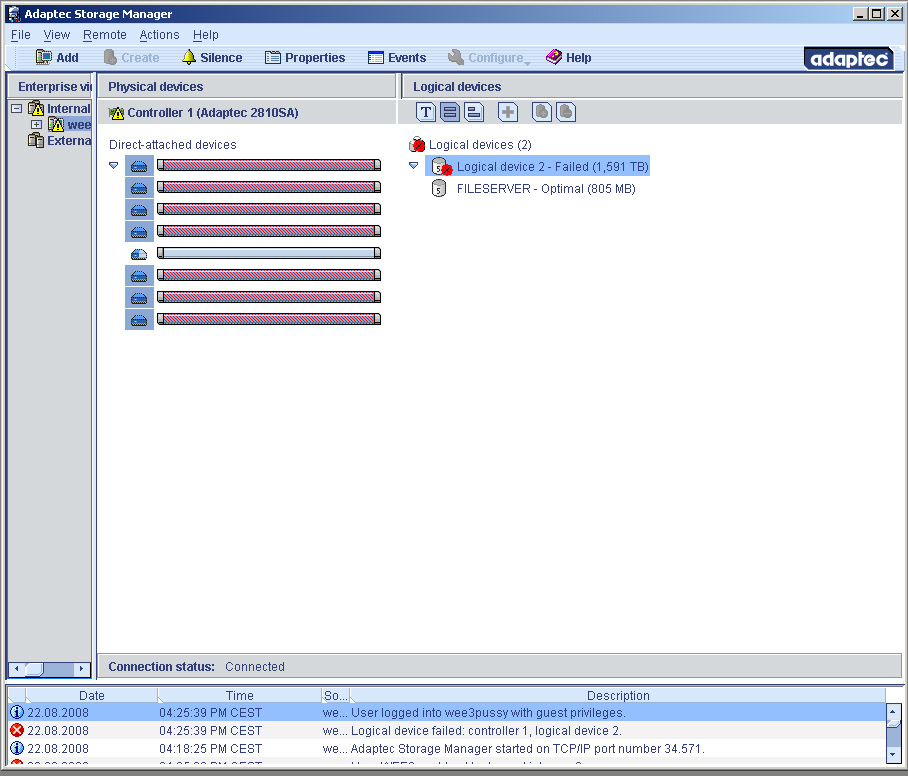Image resolution: width=908 pixels, height=776 pixels.
Task: Select the 'Logical device failed' event row
Action: point(446,730)
